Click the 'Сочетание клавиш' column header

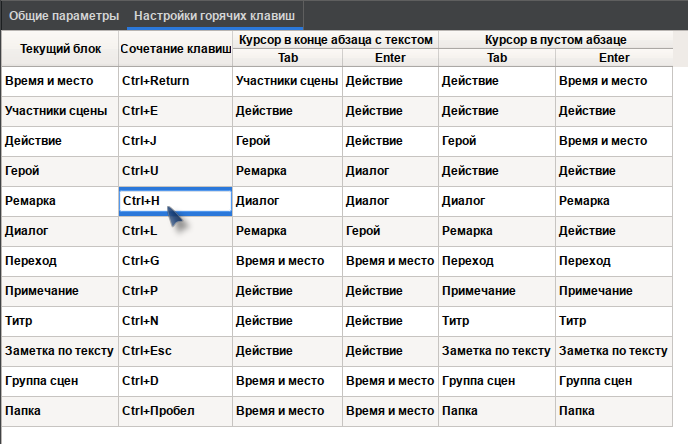(176, 49)
